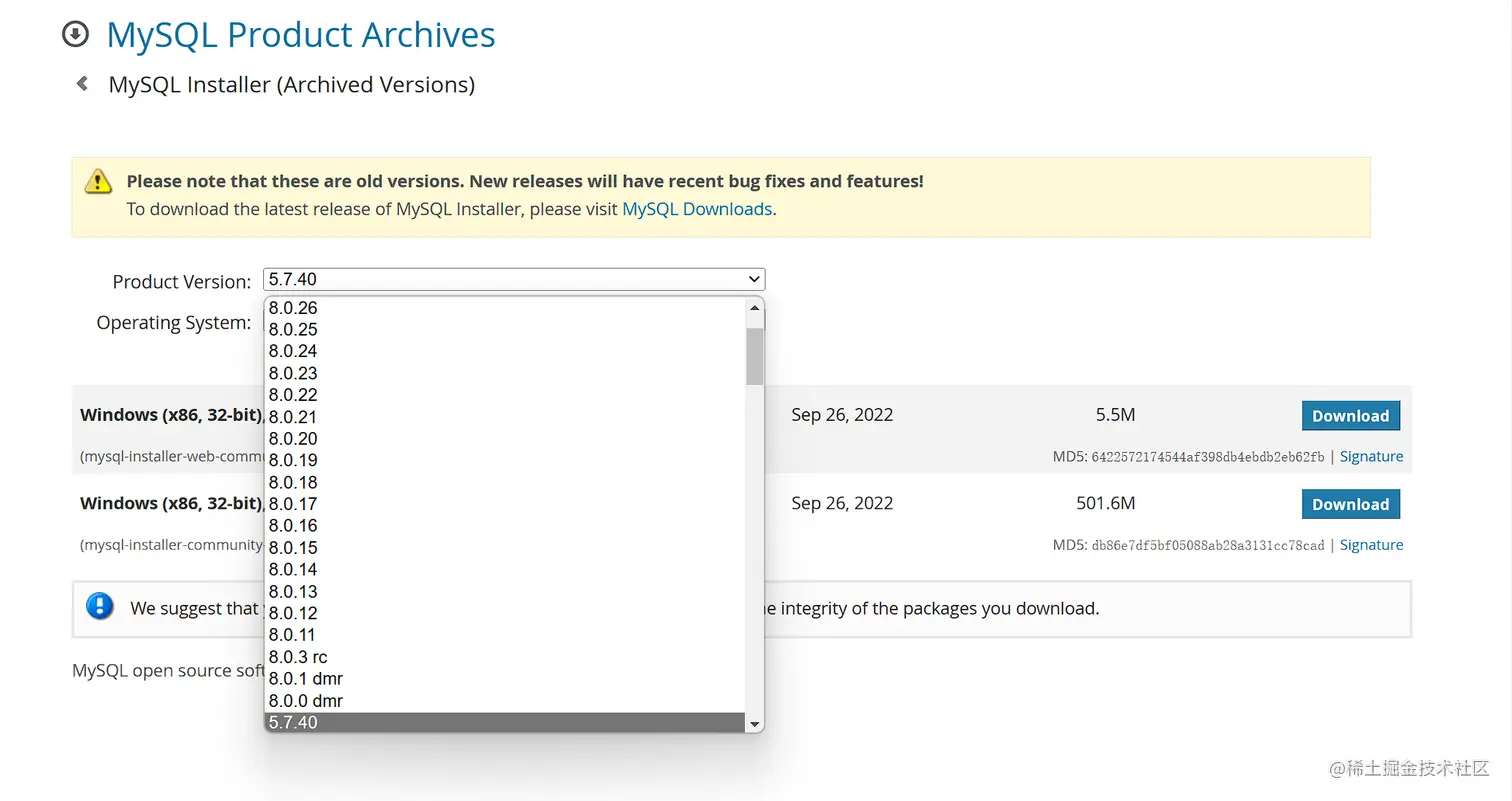Screen dimensions: 1512x801
Task: Download the 501.6M installer
Action: [x=1351, y=504]
